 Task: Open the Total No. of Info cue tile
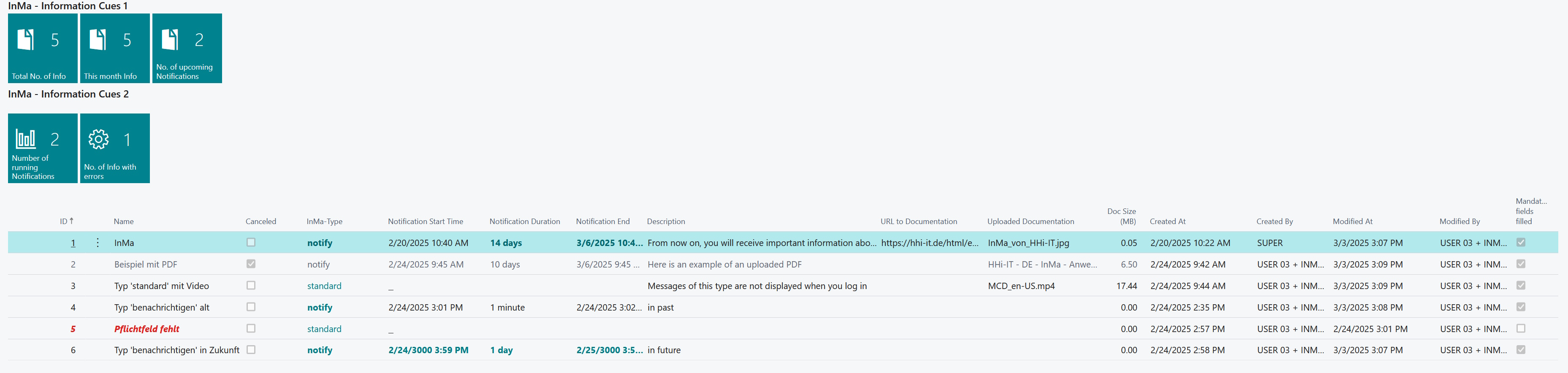point(43,48)
